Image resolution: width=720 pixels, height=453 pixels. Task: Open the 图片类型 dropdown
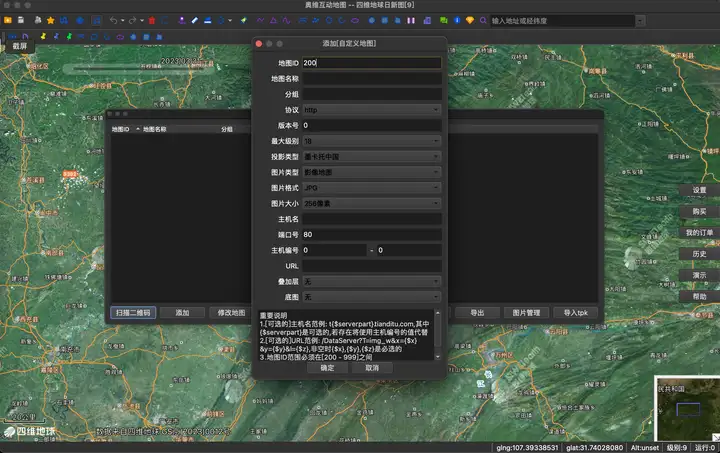tap(371, 172)
